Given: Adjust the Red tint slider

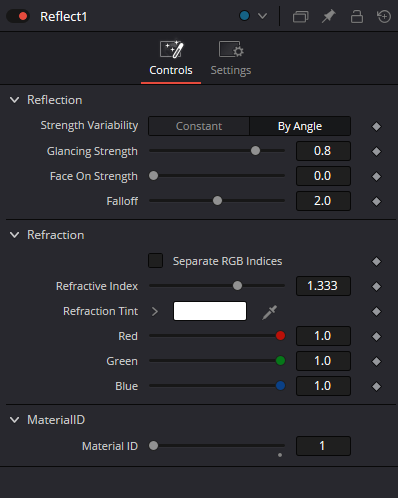Looking at the screenshot, I should [x=217, y=336].
